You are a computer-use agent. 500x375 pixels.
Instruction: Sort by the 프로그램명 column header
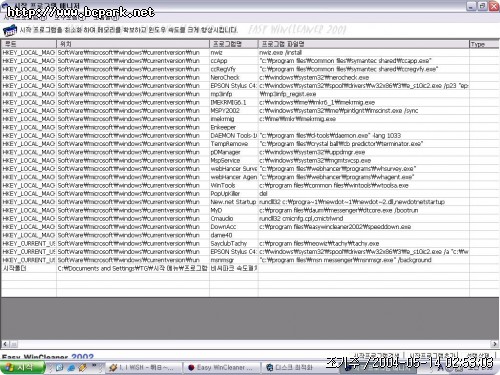coord(234,44)
